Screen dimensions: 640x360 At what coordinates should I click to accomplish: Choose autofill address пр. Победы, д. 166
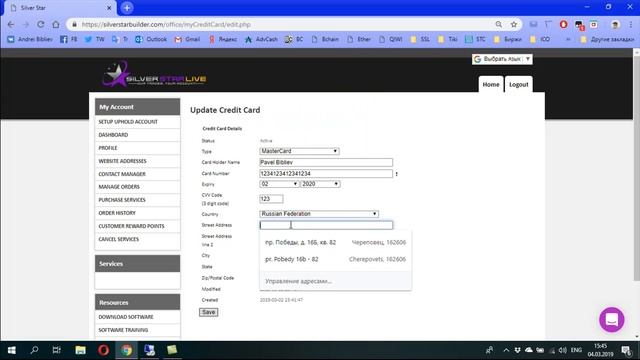coord(336,242)
